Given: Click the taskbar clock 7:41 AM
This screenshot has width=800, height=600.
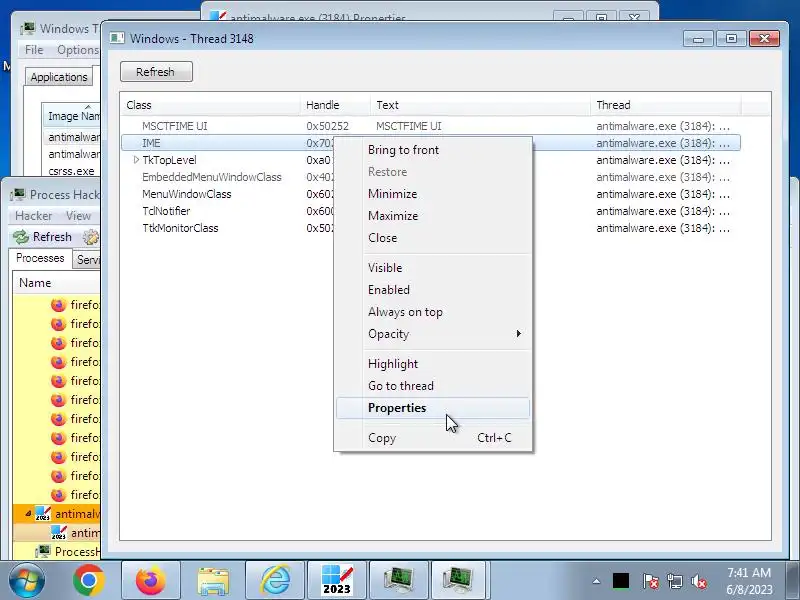Looking at the screenshot, I should [748, 581].
